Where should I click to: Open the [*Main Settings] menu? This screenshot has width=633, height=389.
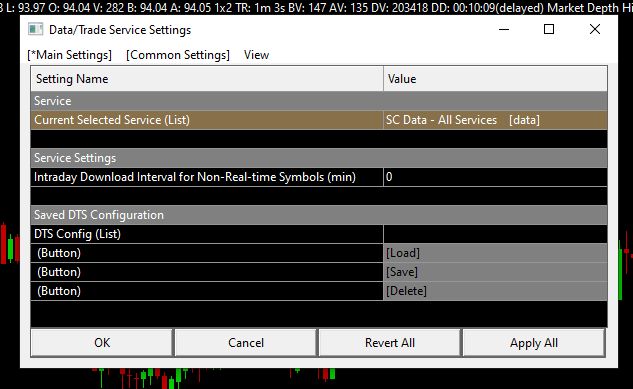69,55
